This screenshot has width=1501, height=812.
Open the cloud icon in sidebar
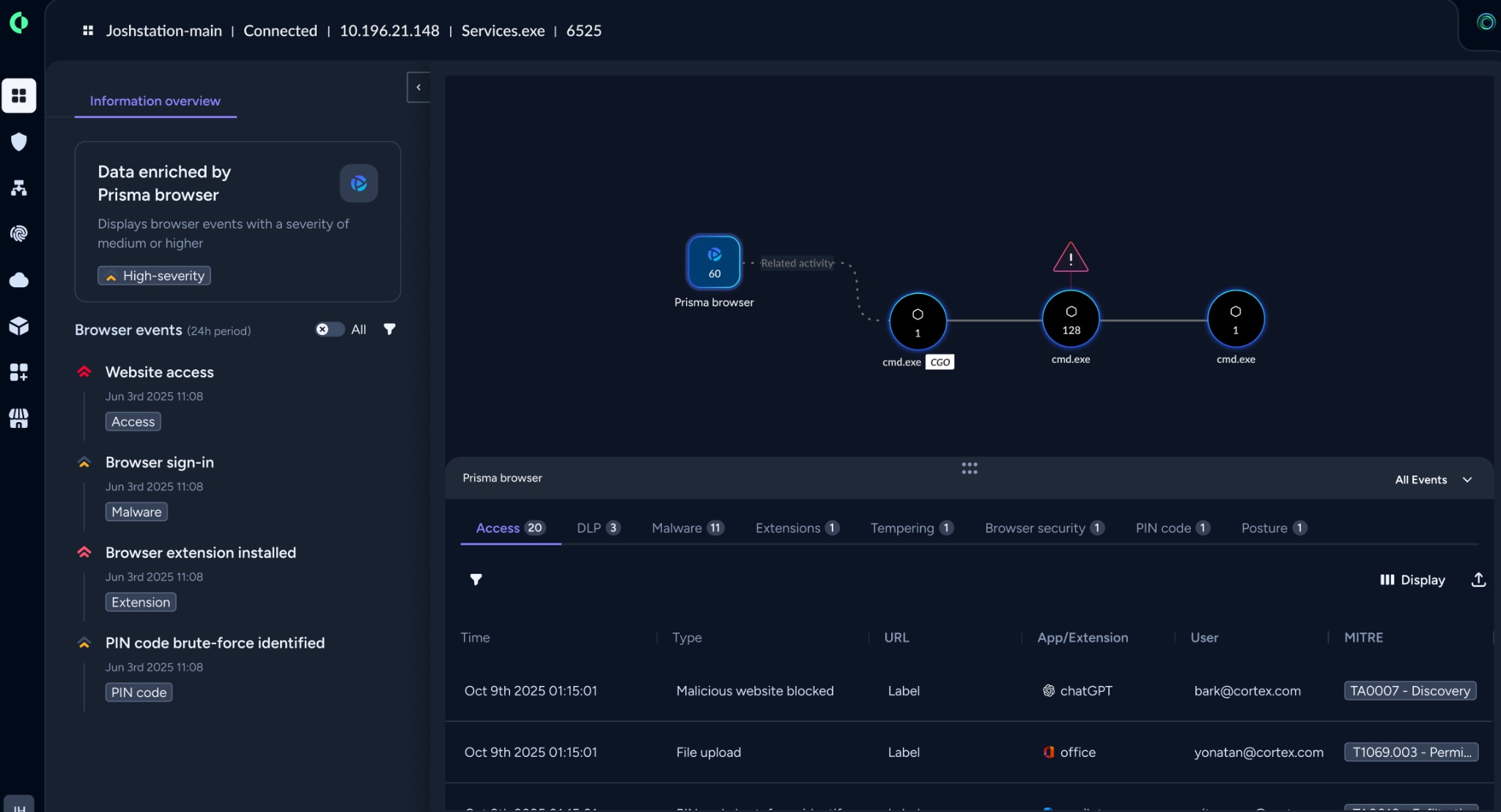(x=19, y=280)
